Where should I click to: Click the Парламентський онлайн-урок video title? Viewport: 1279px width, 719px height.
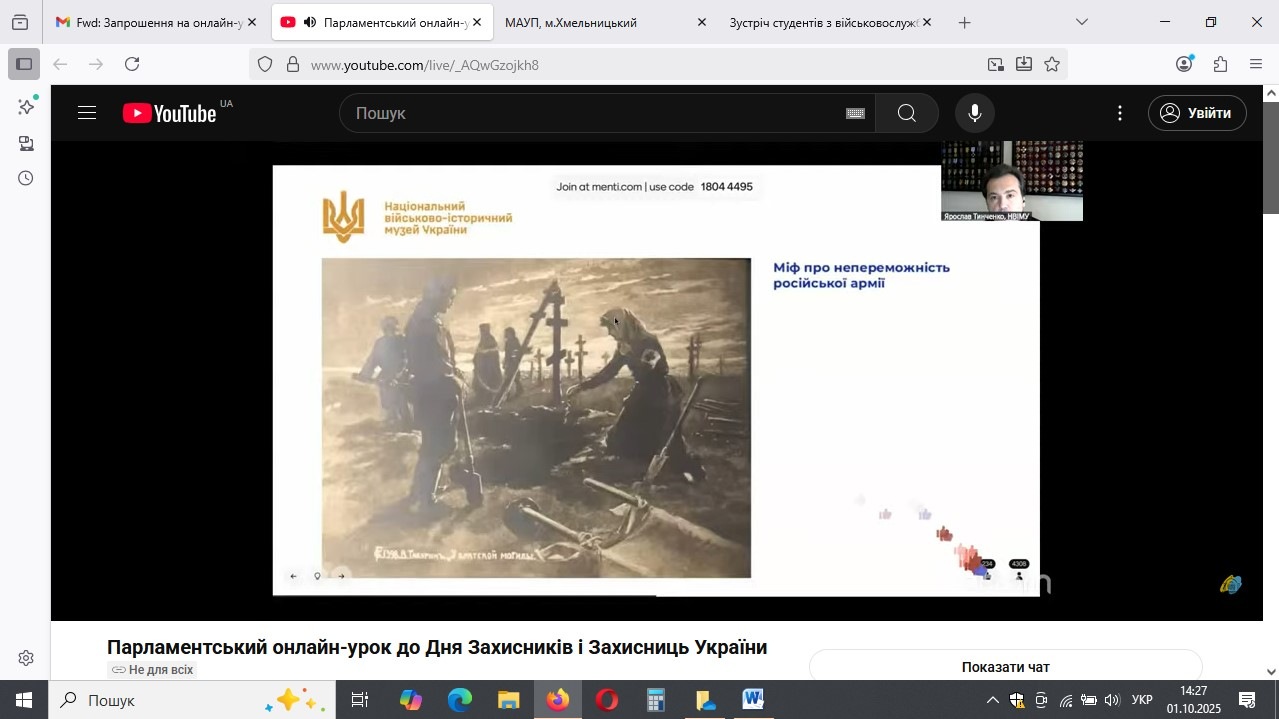(x=437, y=647)
